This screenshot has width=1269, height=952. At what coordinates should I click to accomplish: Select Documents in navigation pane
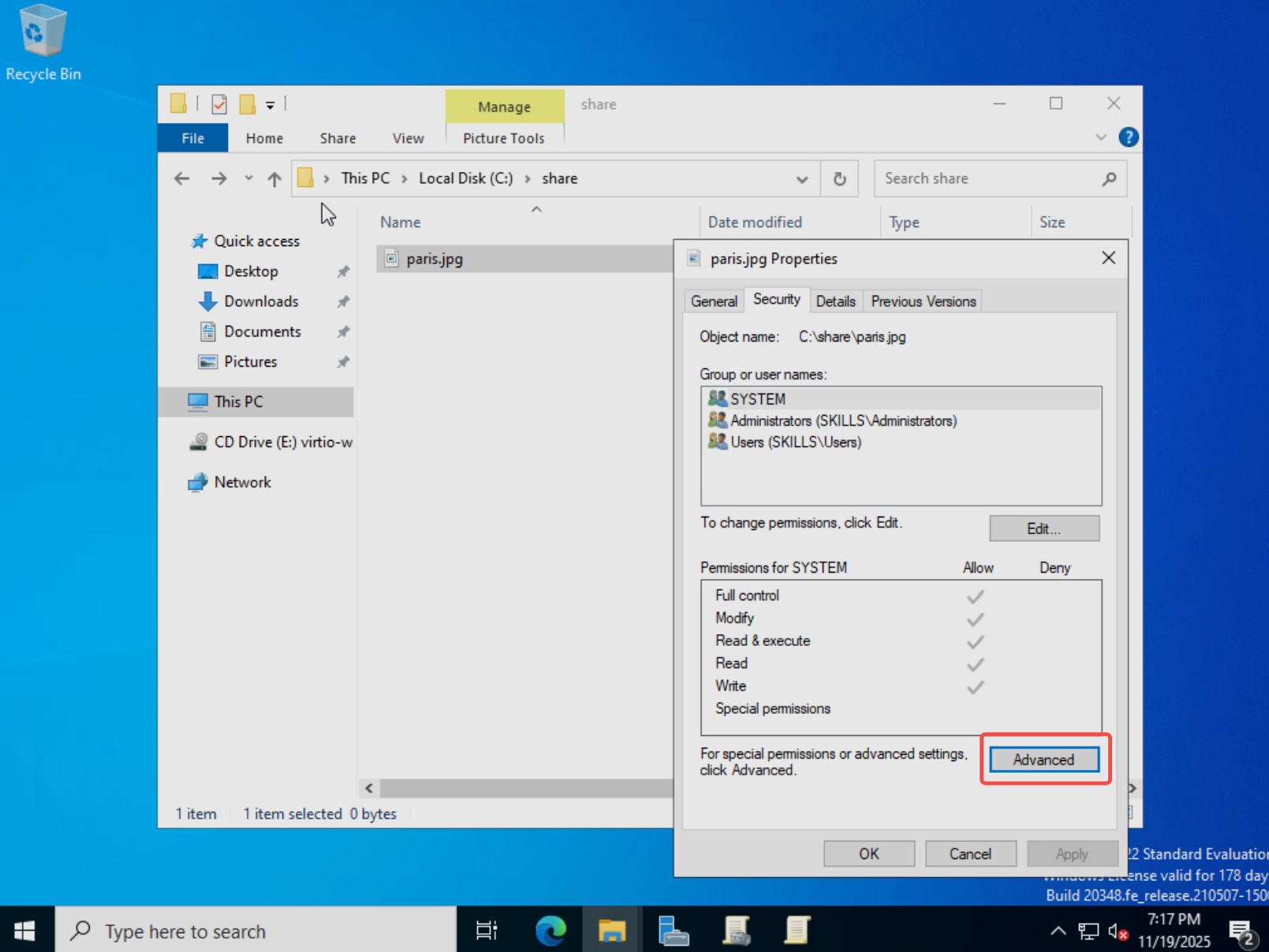click(262, 331)
